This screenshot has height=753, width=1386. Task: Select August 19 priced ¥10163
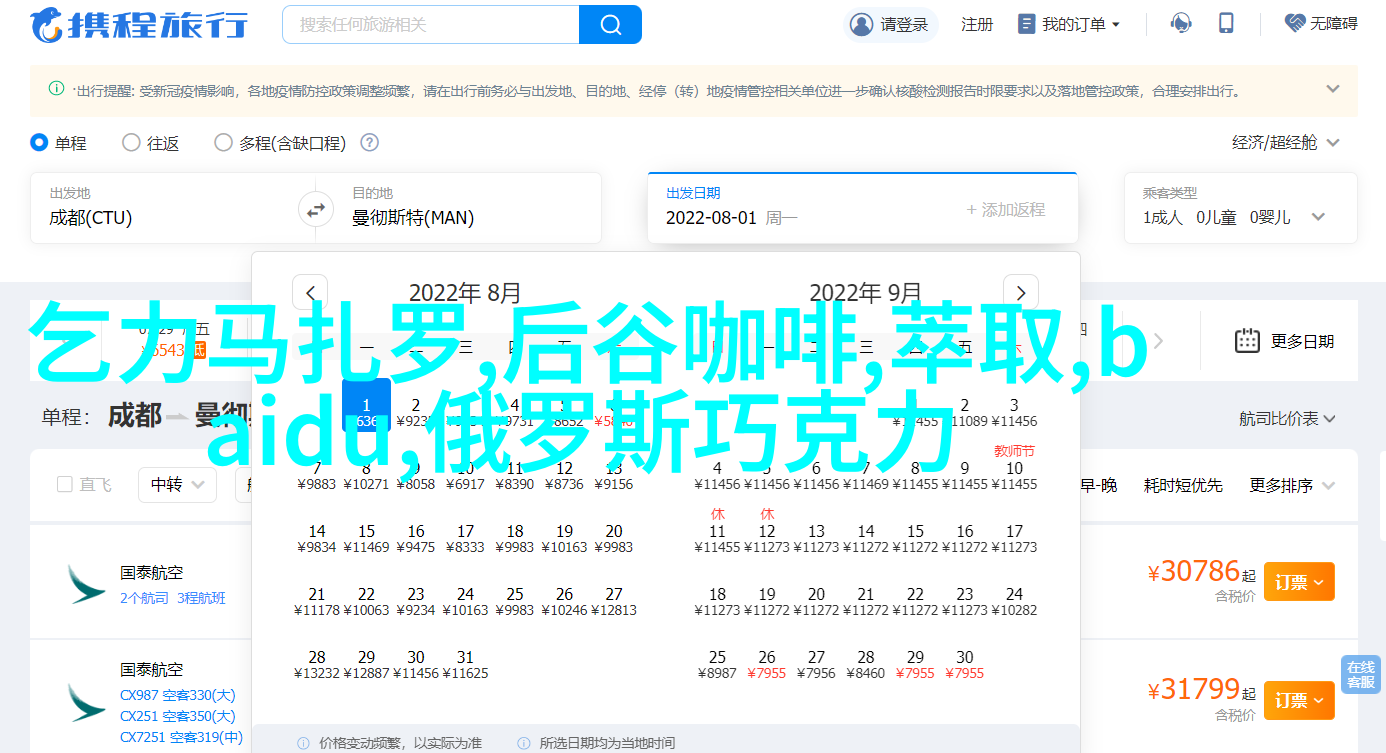pos(564,538)
